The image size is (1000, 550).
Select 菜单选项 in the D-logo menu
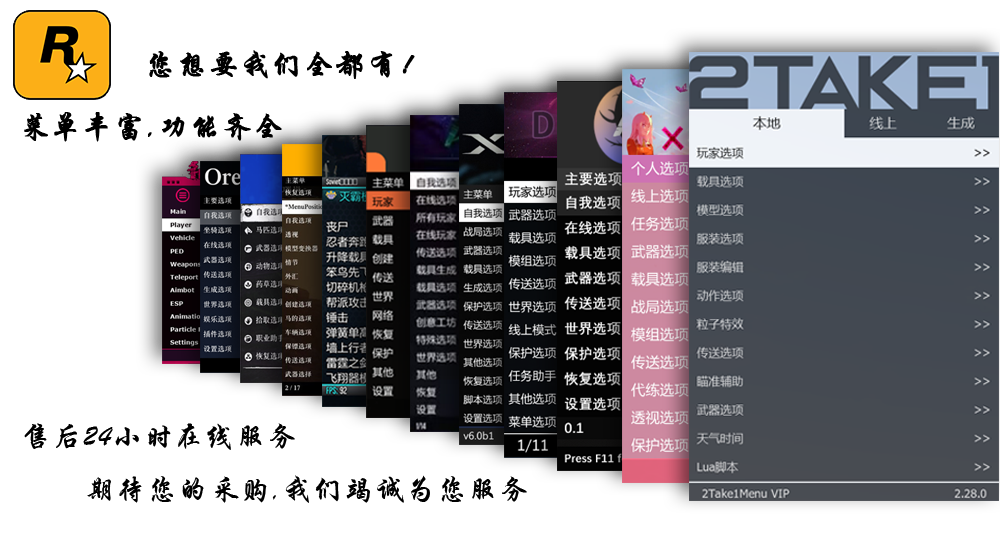click(531, 422)
